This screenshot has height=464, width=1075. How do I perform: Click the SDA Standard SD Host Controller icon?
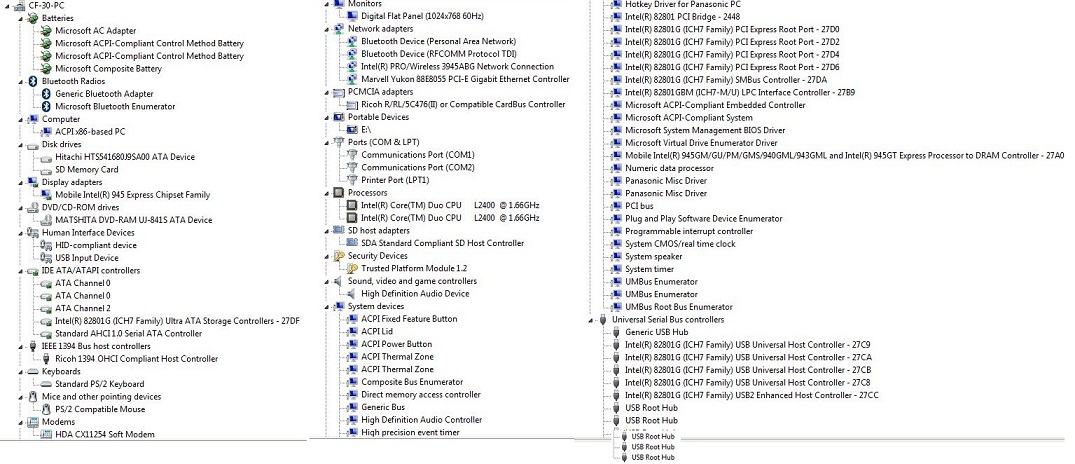[352, 243]
